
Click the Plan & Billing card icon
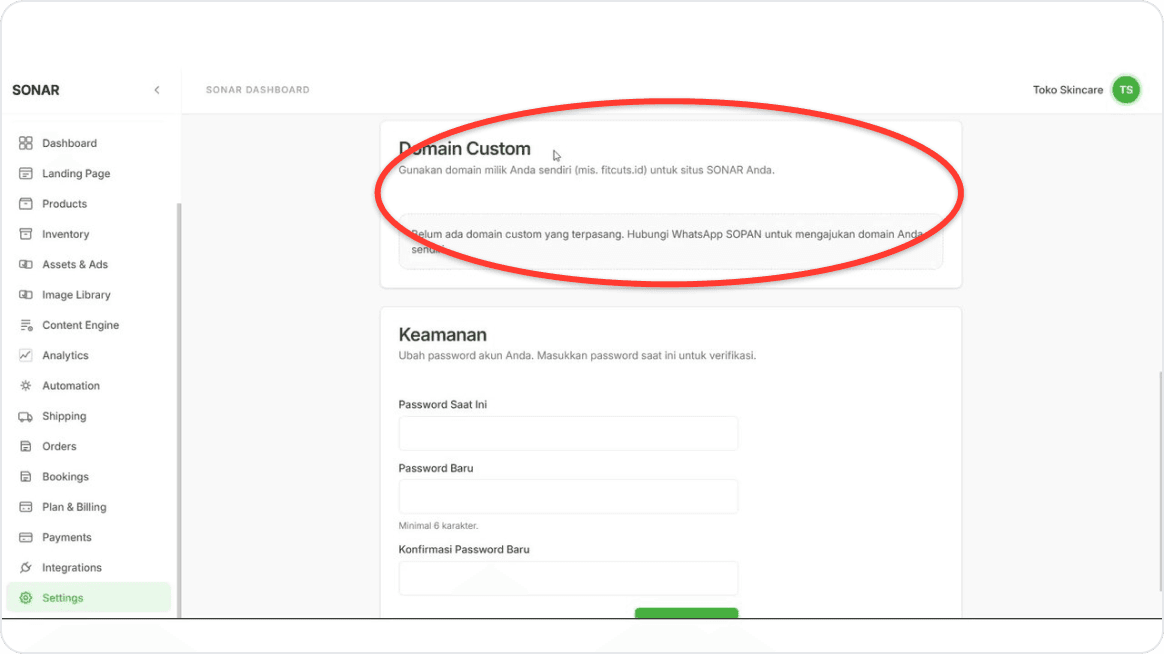(25, 507)
